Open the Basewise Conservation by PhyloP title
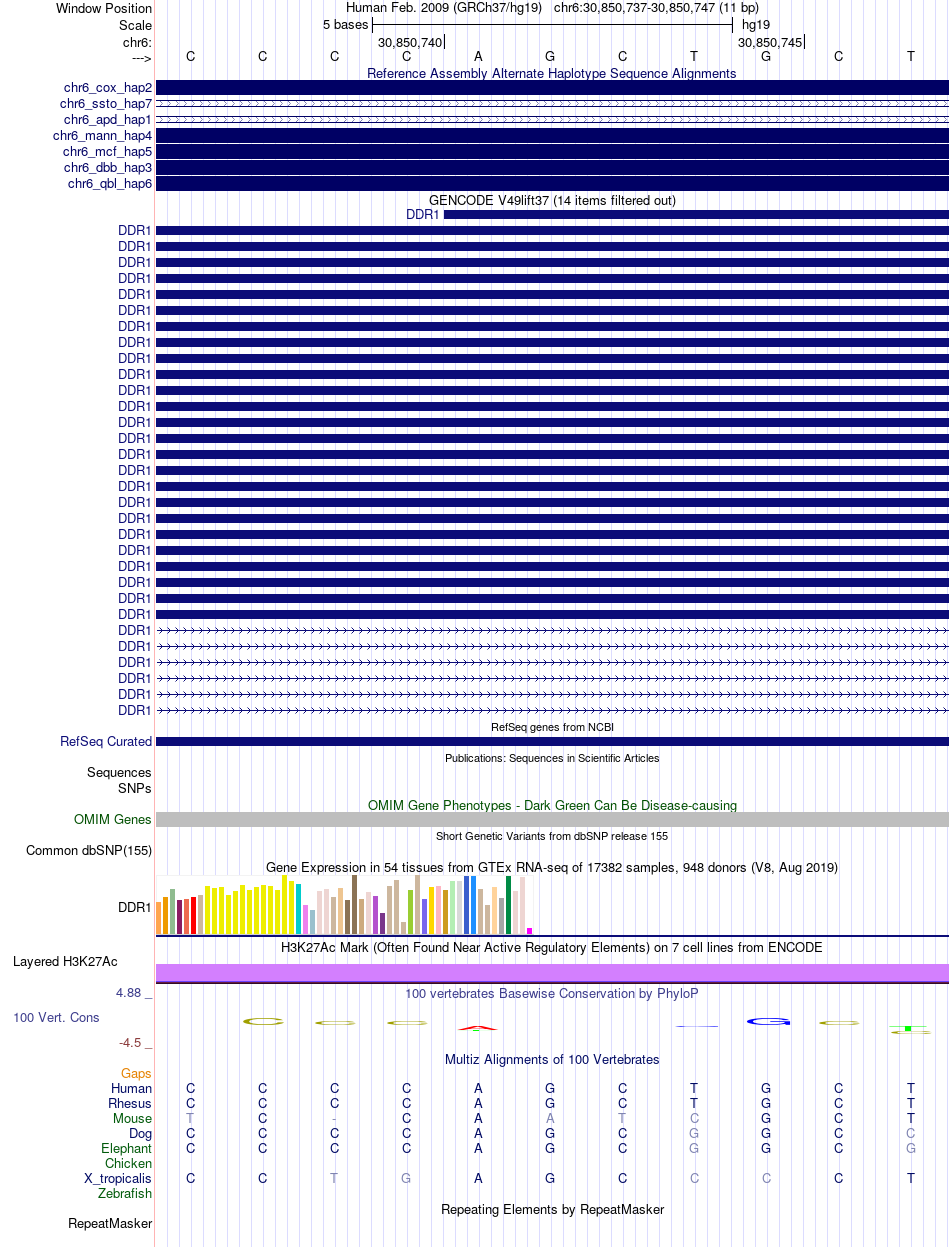The height and width of the screenshot is (1247, 950). click(x=552, y=993)
